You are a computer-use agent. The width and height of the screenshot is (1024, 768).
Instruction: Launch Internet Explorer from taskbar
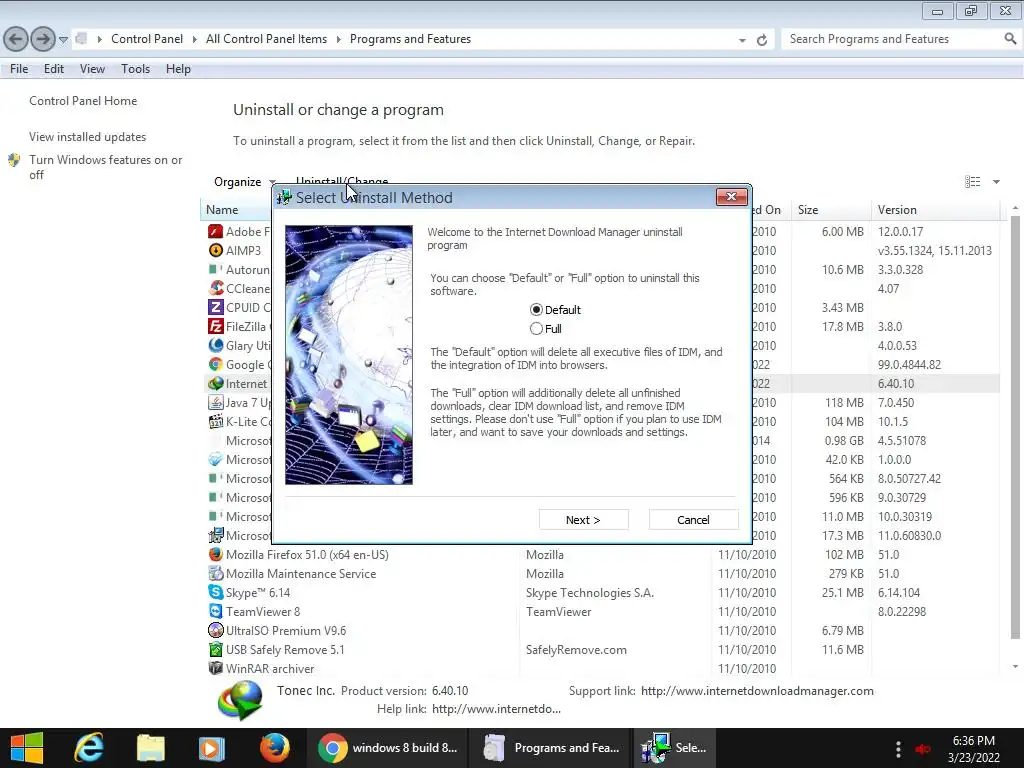point(88,748)
